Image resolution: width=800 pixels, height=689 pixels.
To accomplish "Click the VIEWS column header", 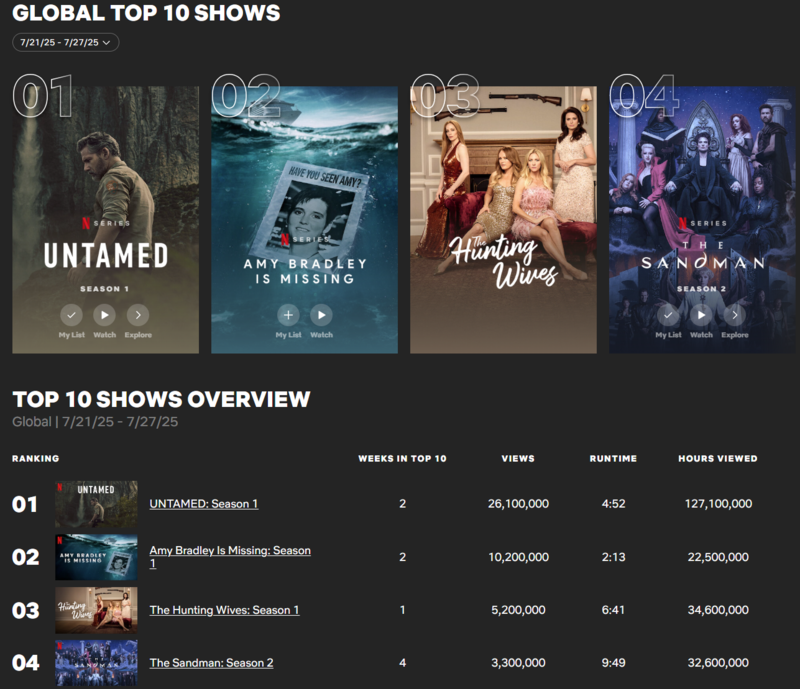I will click(518, 458).
